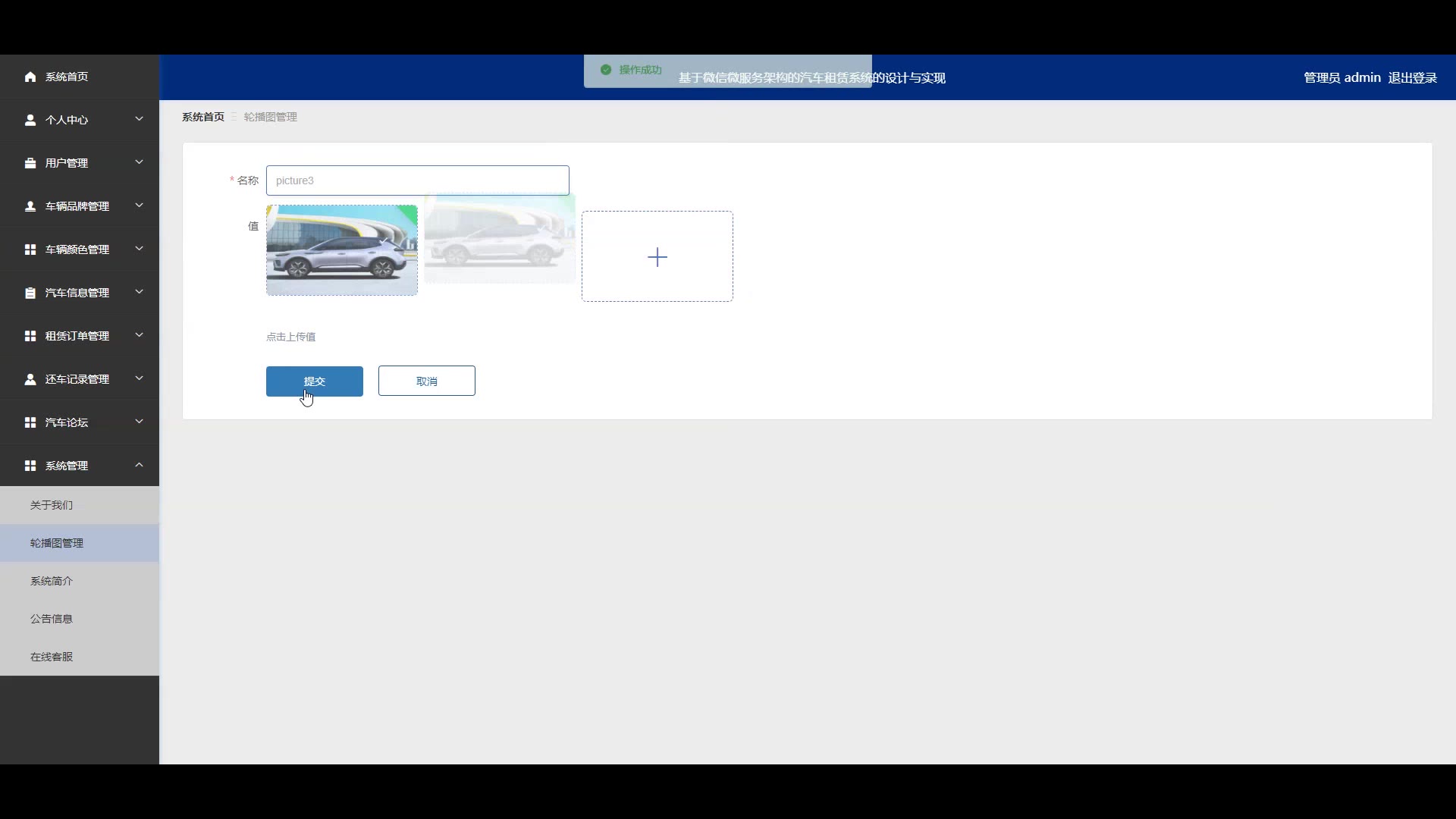Select the 在线客服 submenu item
Screen dimensions: 1456x819
(52, 657)
